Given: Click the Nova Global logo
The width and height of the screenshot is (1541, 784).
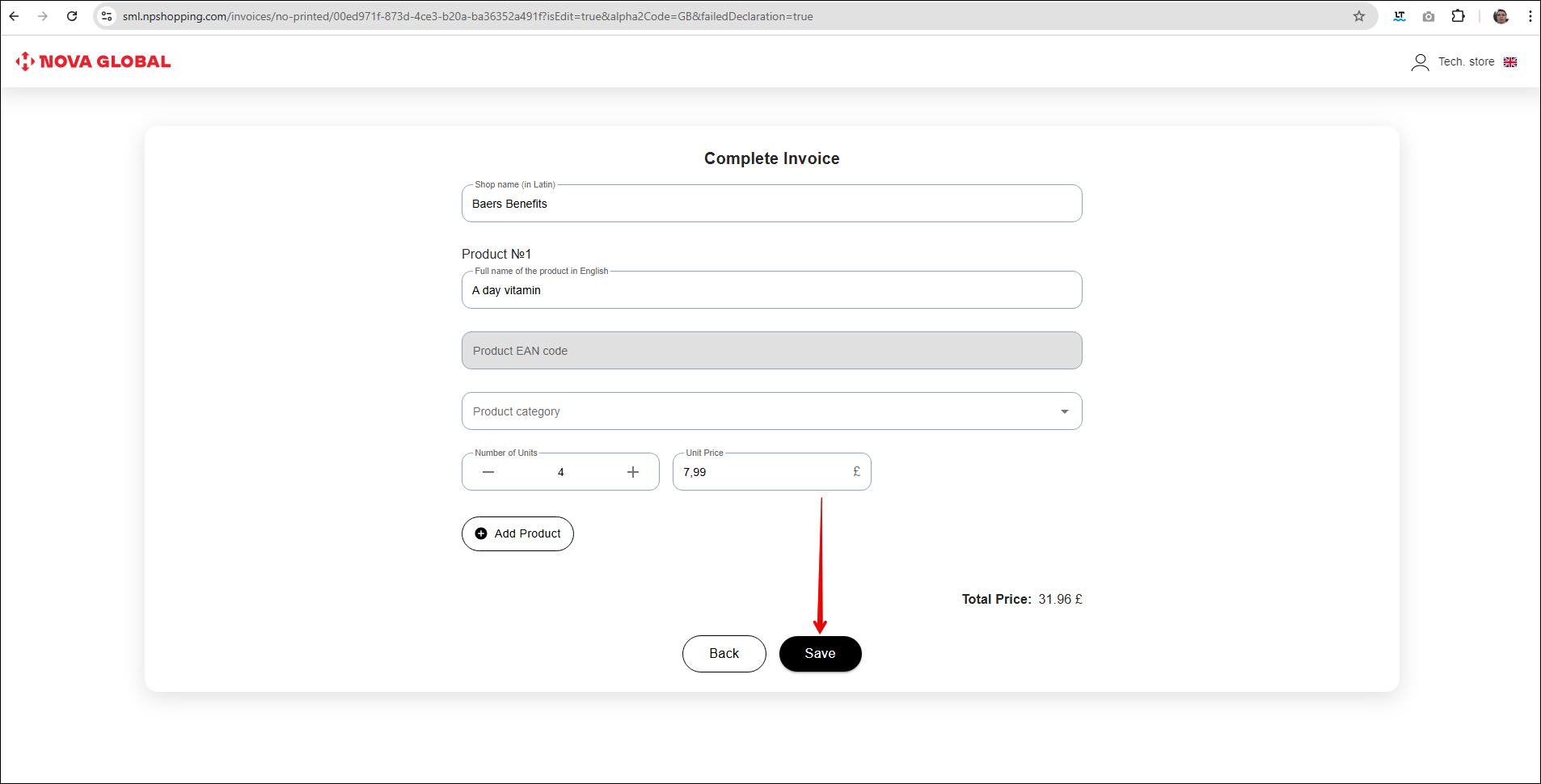Looking at the screenshot, I should (x=93, y=61).
